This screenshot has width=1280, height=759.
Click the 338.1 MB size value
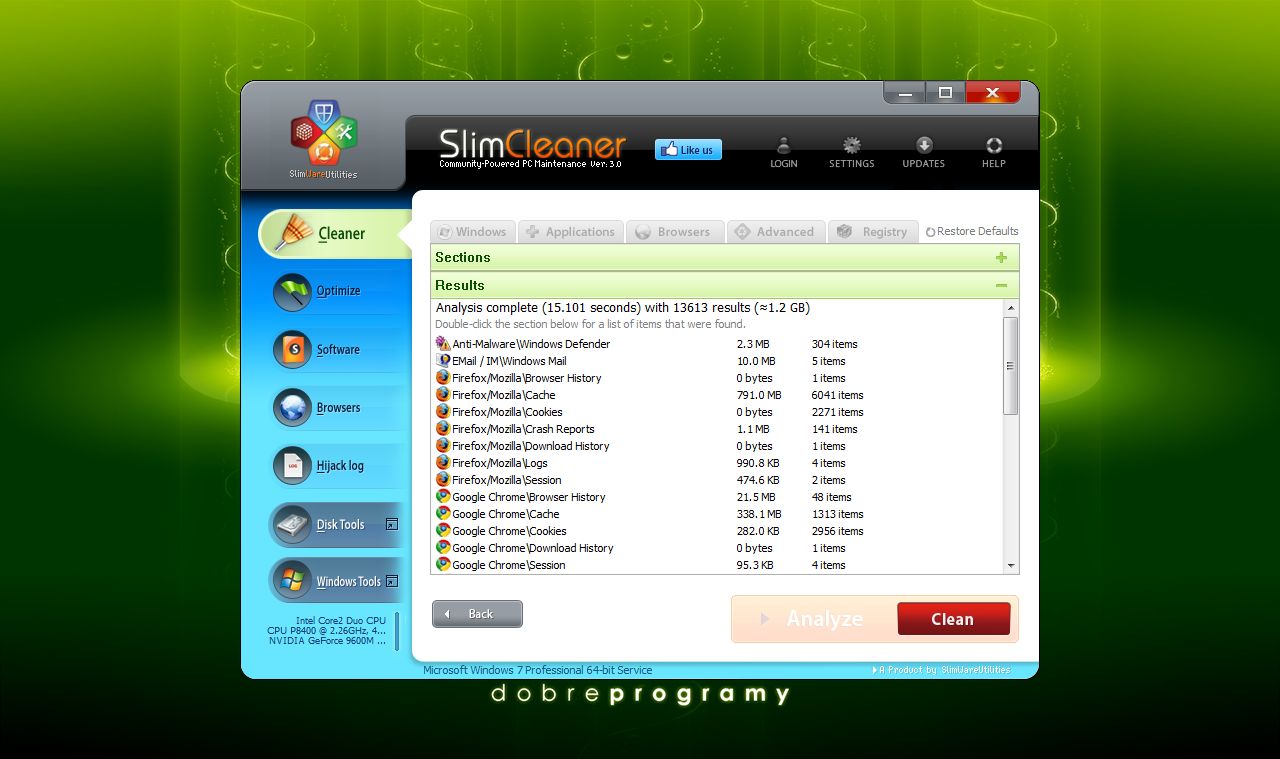tap(759, 514)
